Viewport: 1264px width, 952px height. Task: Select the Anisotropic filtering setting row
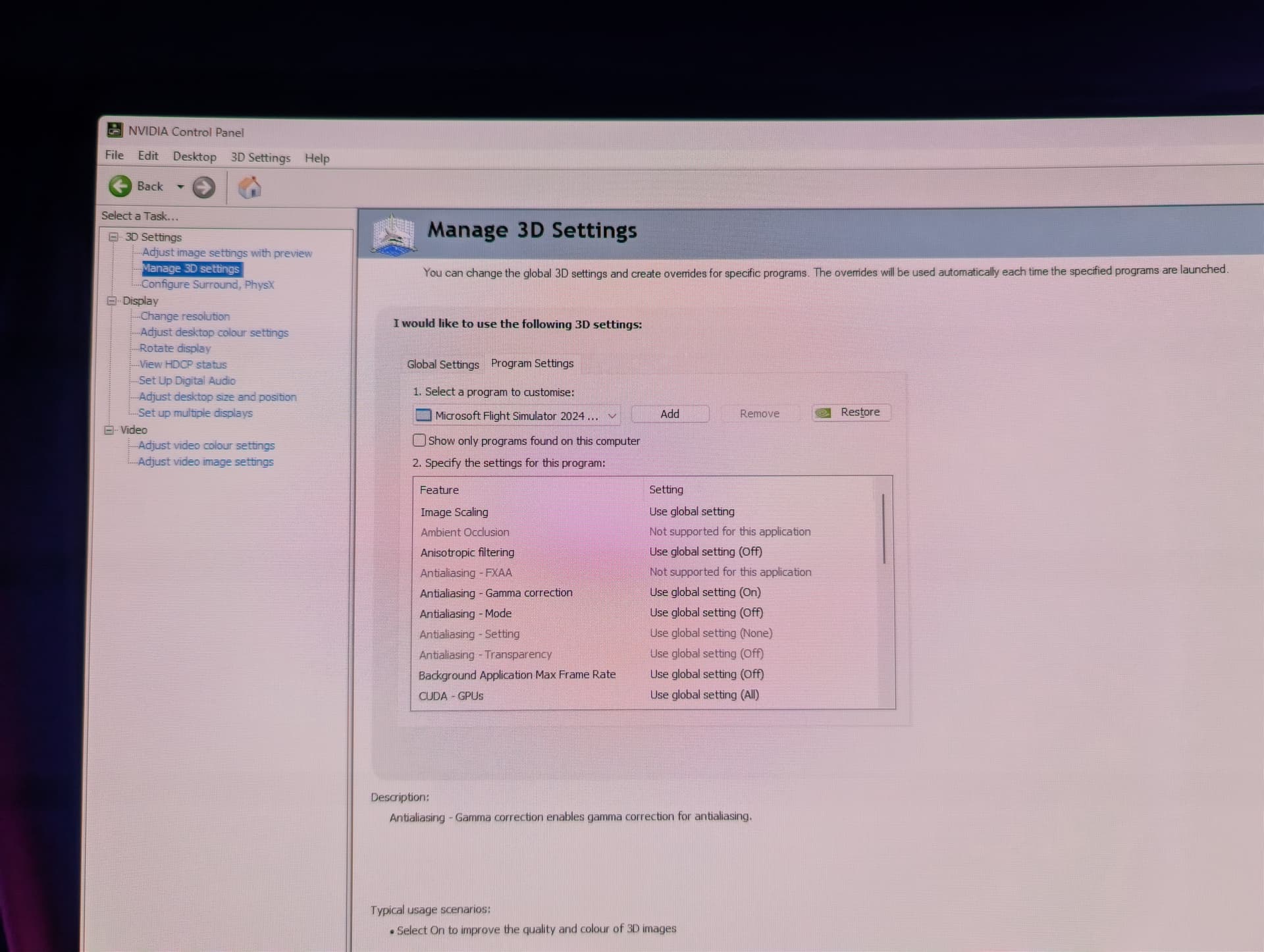click(467, 552)
